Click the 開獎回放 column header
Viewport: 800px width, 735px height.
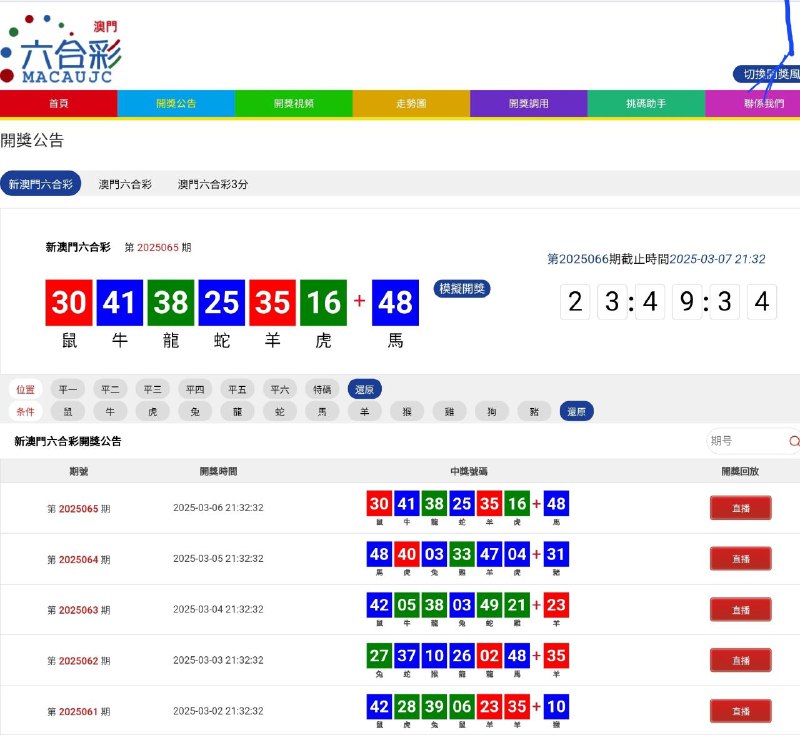pos(740,471)
